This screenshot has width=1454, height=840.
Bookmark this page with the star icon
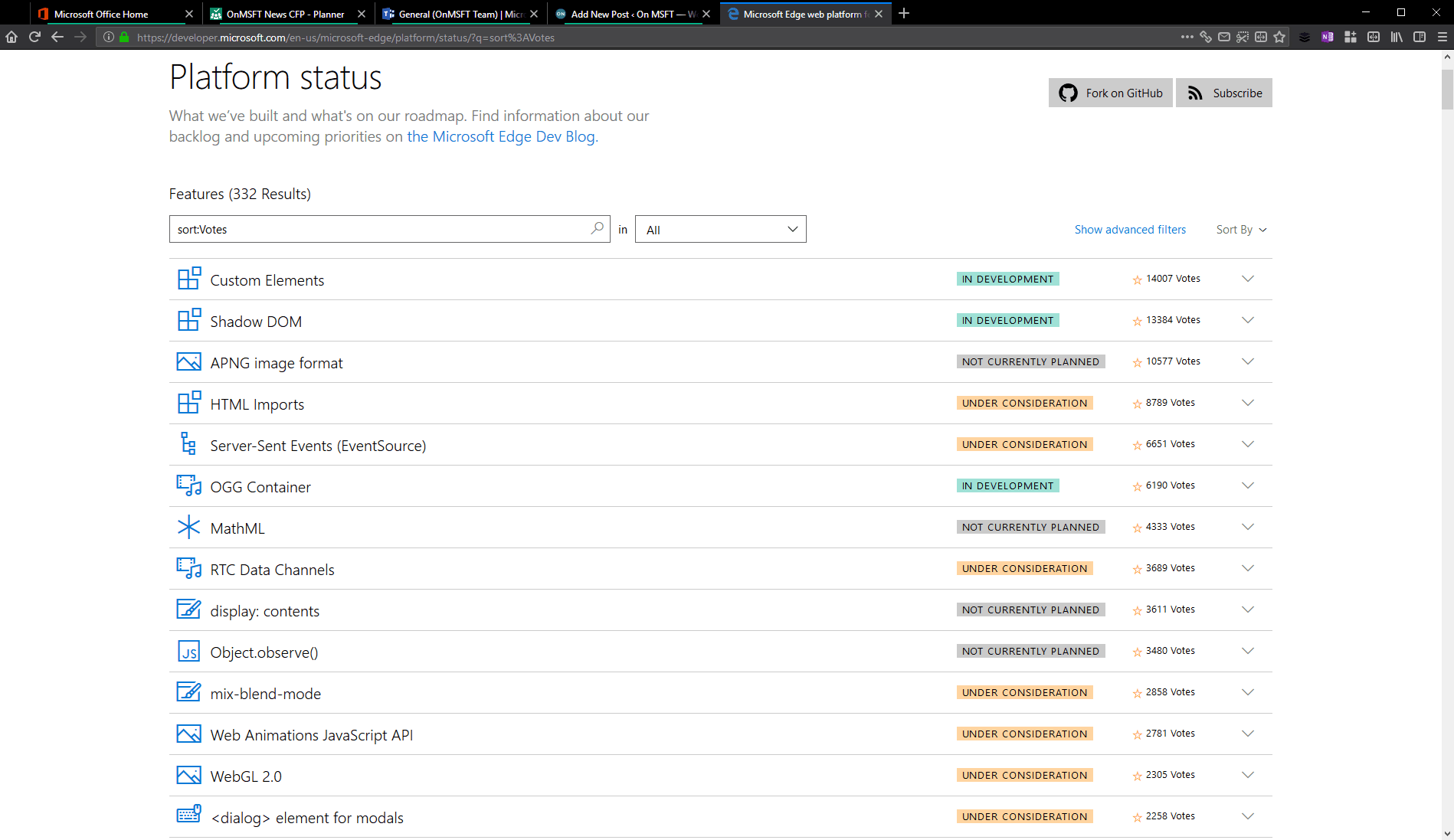coord(1279,37)
